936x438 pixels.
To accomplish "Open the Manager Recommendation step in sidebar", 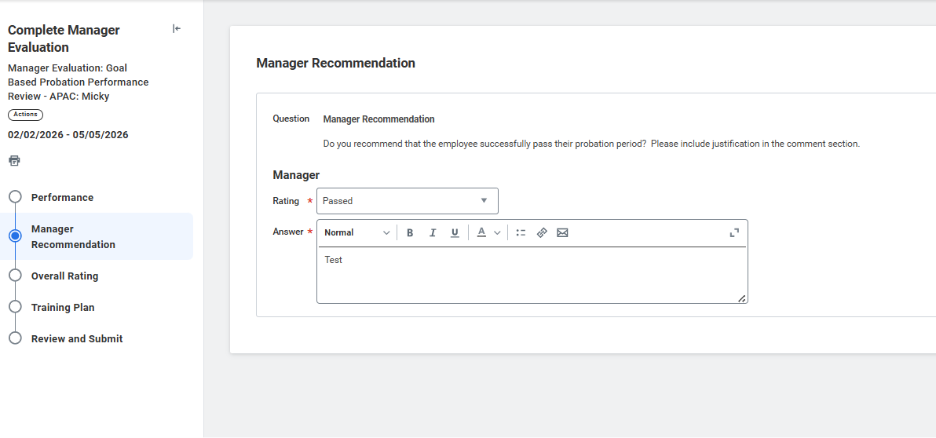I will 72,236.
